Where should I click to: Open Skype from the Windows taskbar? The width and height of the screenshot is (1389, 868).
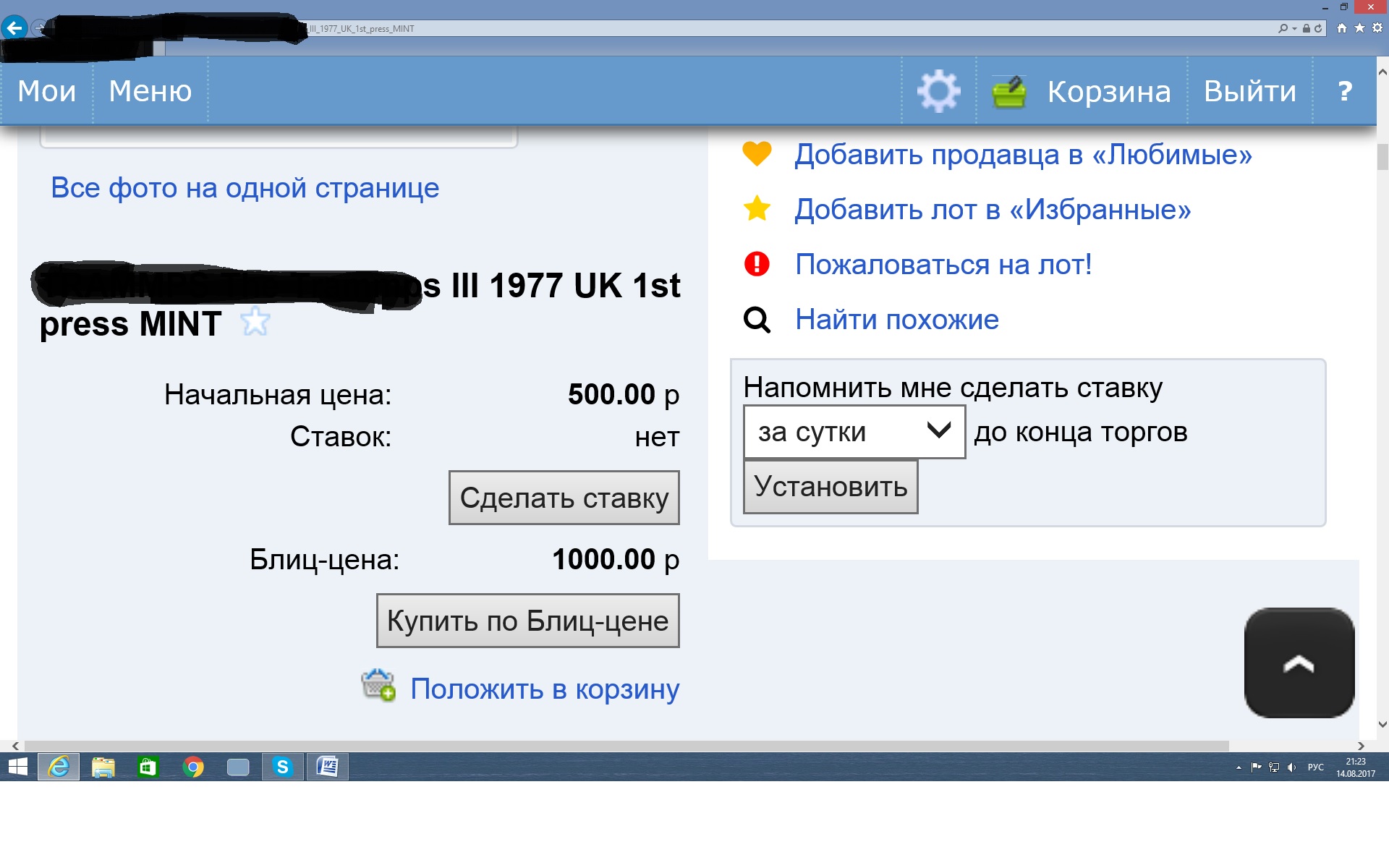point(282,767)
